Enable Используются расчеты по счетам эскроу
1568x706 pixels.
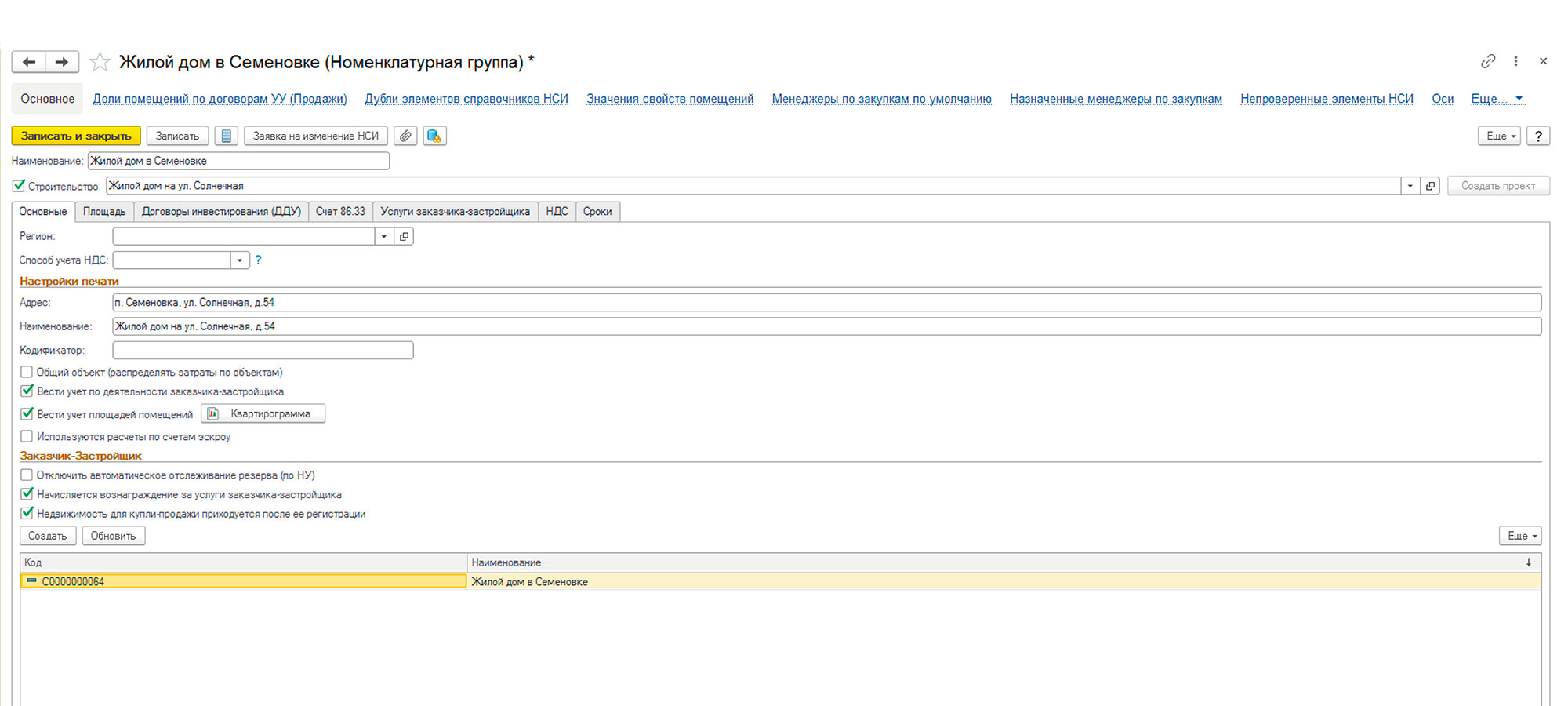[x=27, y=436]
